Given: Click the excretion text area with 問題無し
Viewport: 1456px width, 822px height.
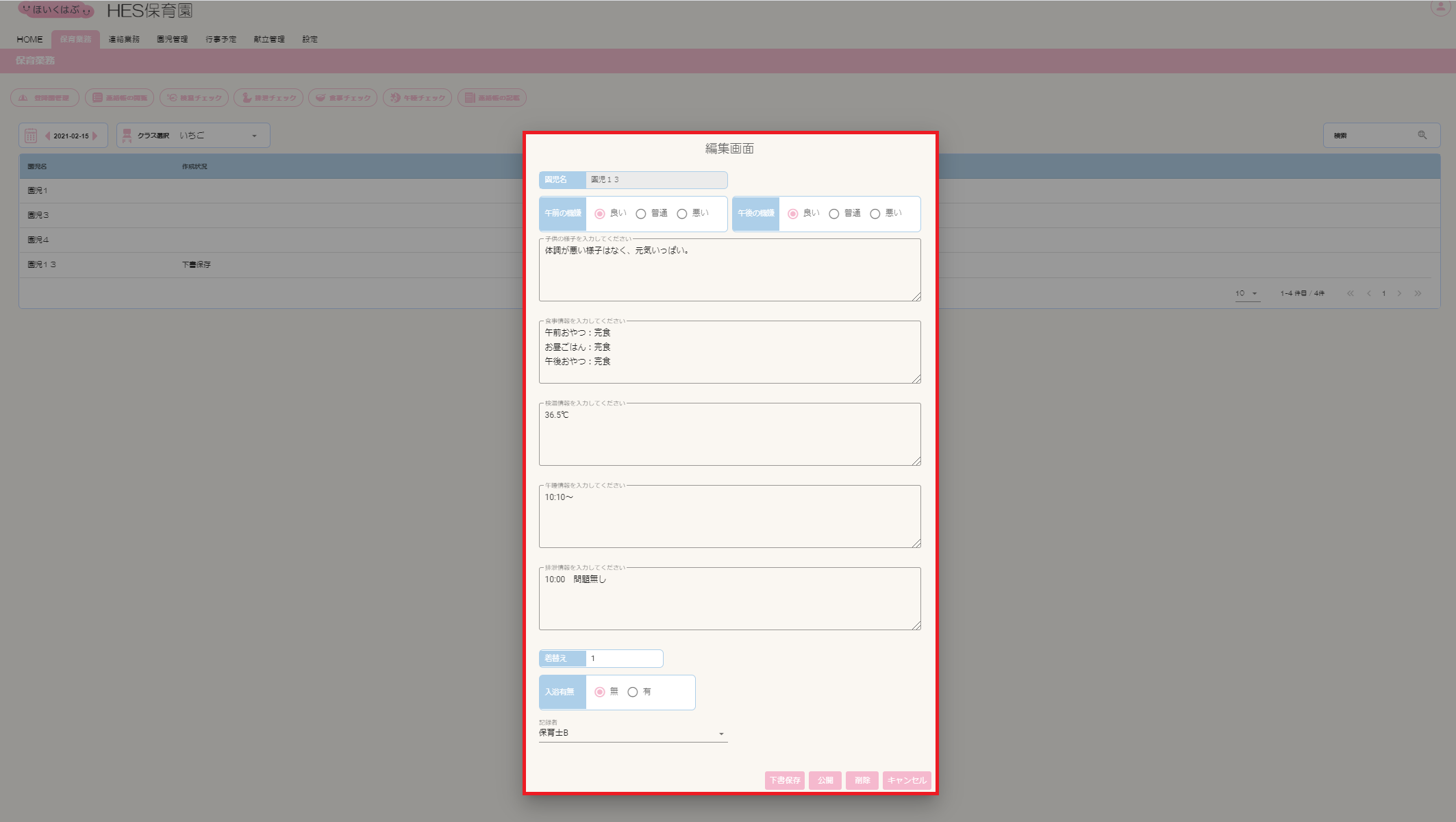Looking at the screenshot, I should coord(730,599).
